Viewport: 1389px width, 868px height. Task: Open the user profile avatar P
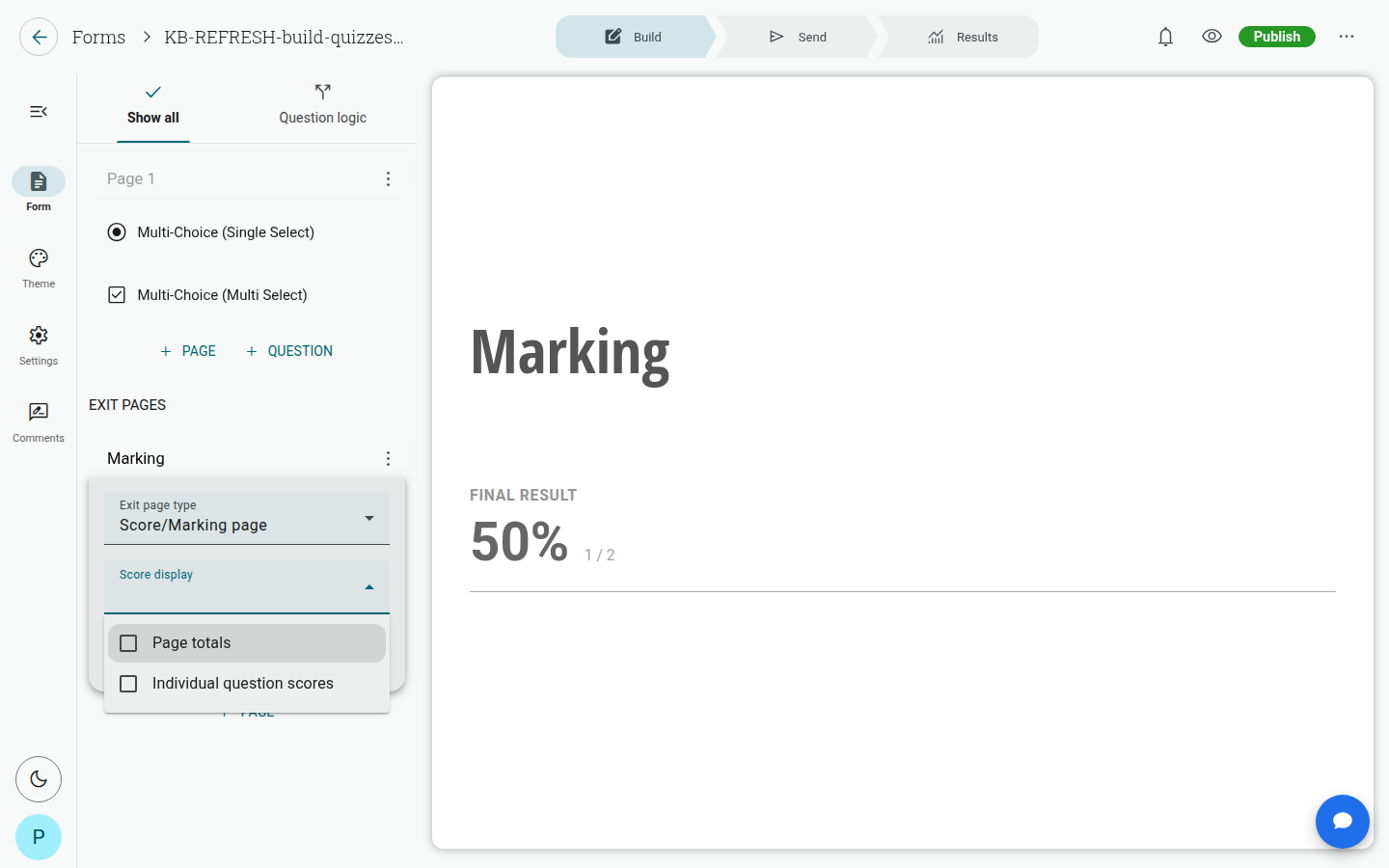[39, 837]
